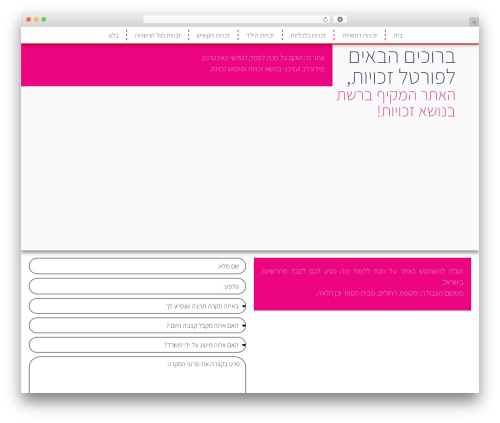
Task: Click the round dark icon right of the address bar
Action: [340, 19]
